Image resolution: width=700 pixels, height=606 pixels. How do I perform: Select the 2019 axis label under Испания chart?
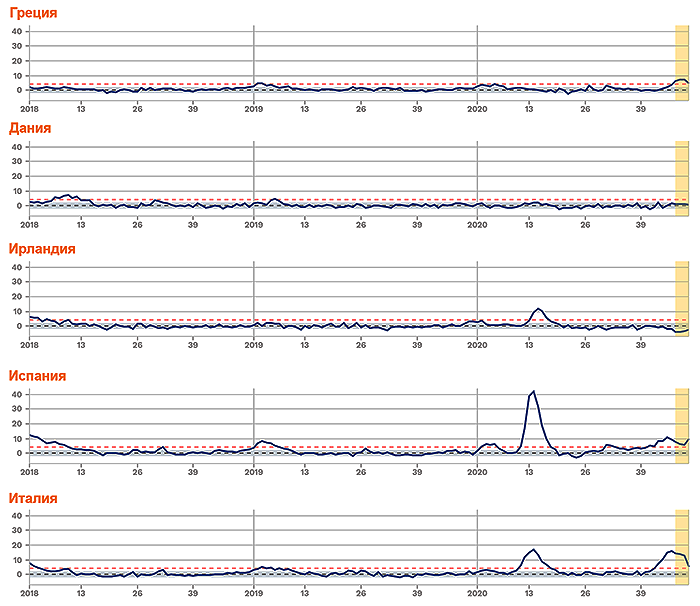(254, 472)
